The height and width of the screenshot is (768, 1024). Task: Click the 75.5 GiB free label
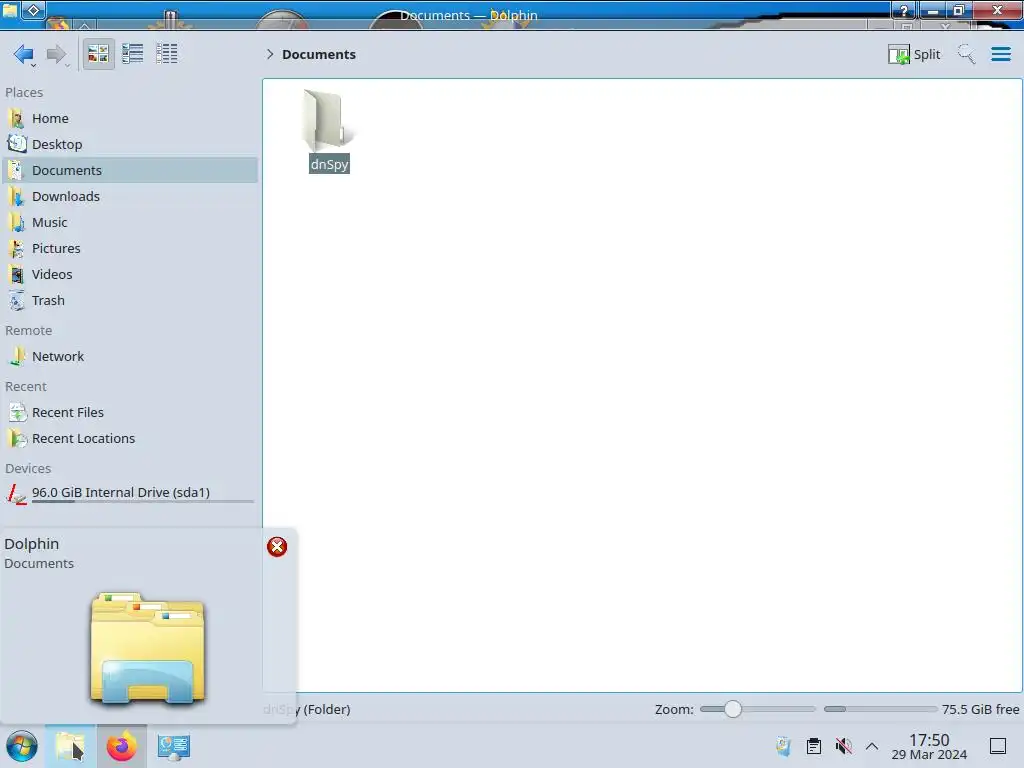(980, 709)
